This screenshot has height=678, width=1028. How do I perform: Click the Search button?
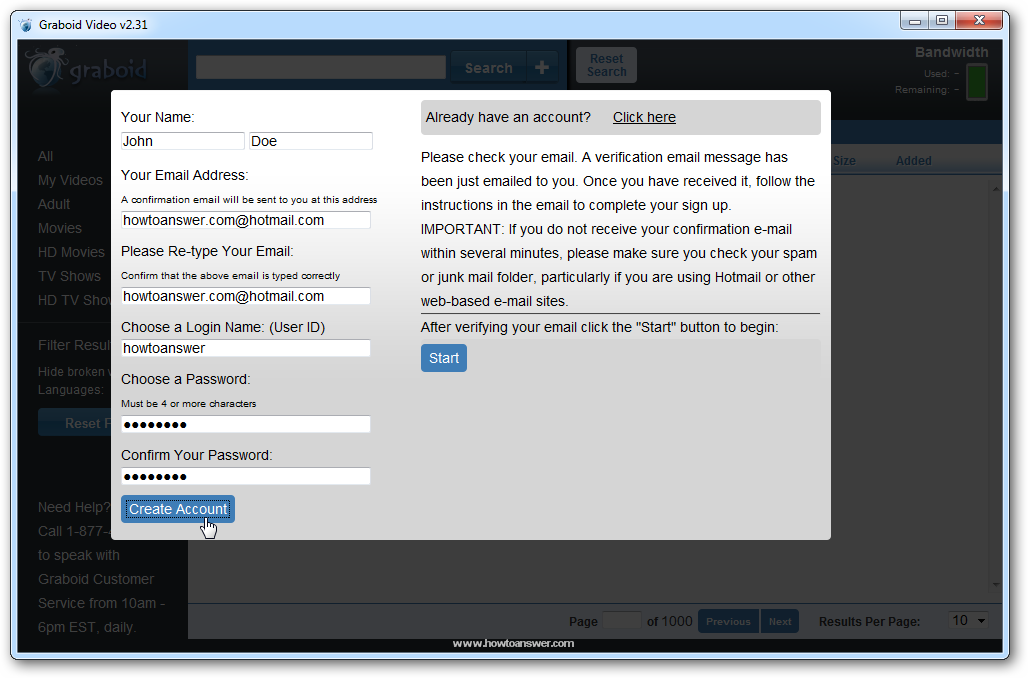488,68
